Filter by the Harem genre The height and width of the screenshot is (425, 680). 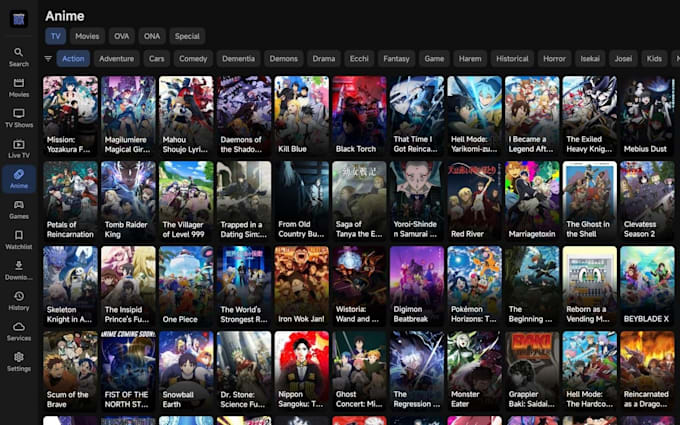tap(470, 59)
